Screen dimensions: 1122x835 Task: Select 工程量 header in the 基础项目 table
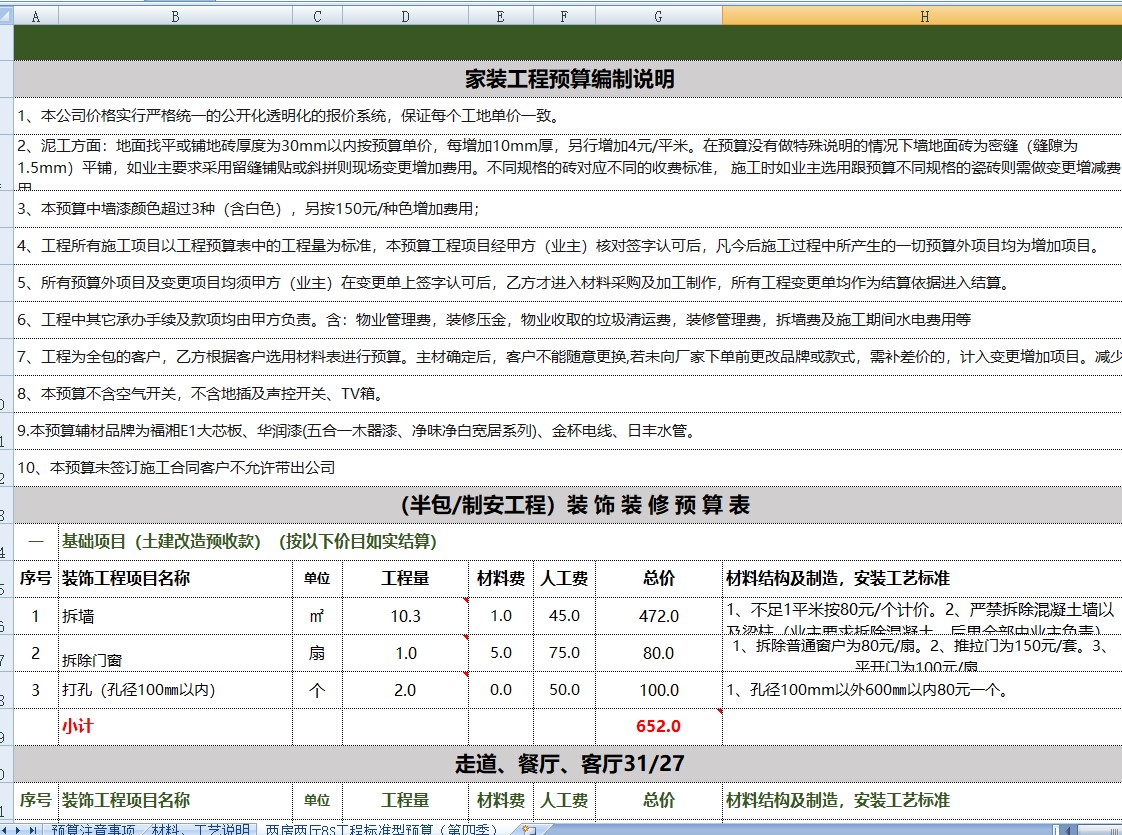[x=405, y=579]
